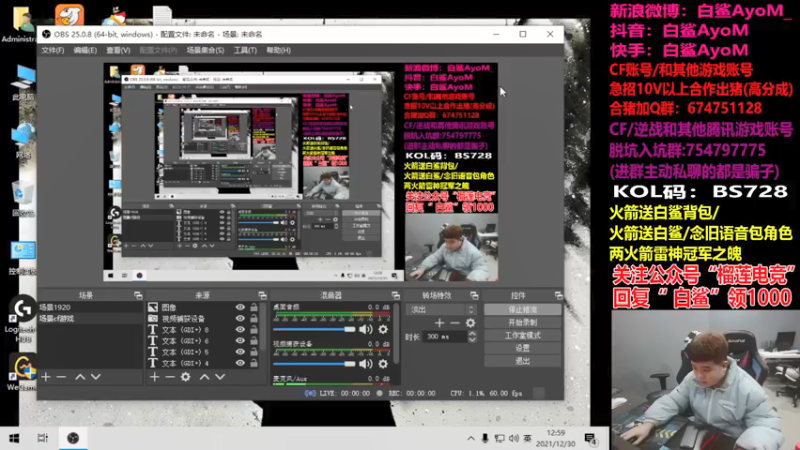Select scene 场景cf游戏
The image size is (800, 450).
click(91, 318)
